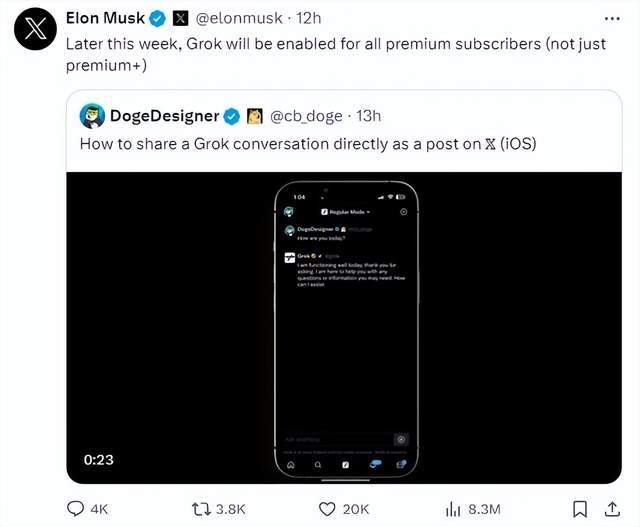Image resolution: width=640 pixels, height=527 pixels.
Task: Click DogeDesigner's blue verified badge
Action: click(x=232, y=117)
